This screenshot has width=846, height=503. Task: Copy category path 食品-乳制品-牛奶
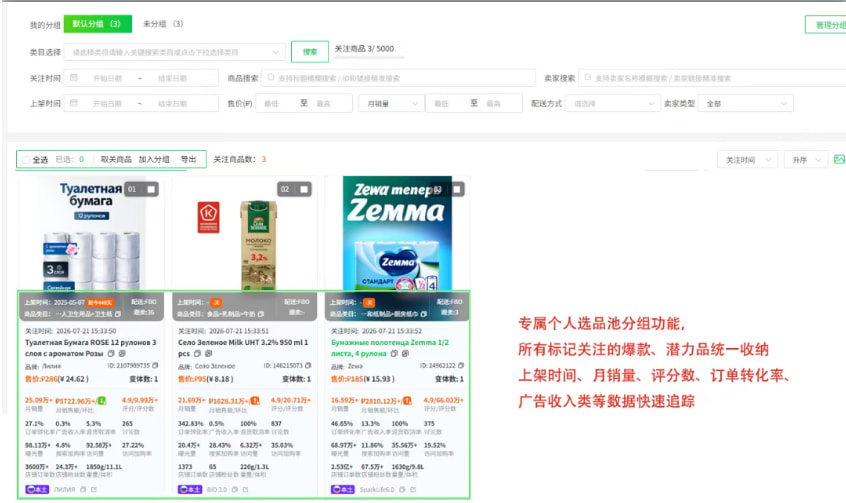click(261, 314)
